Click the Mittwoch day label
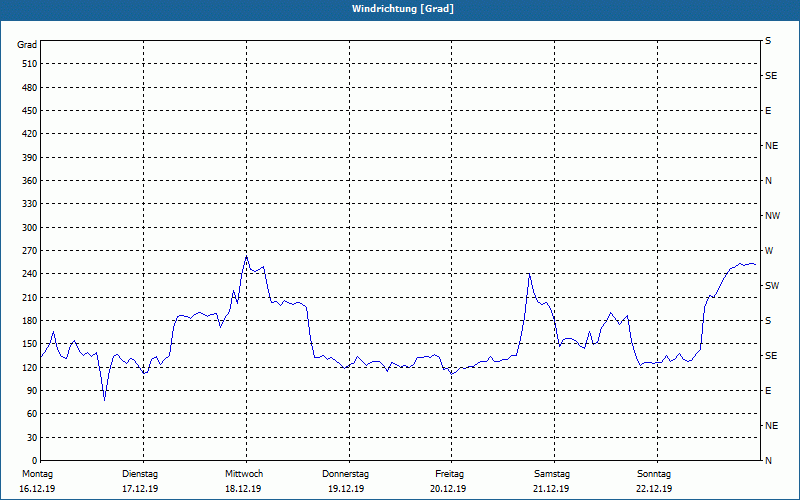800x500 pixels. 244,474
